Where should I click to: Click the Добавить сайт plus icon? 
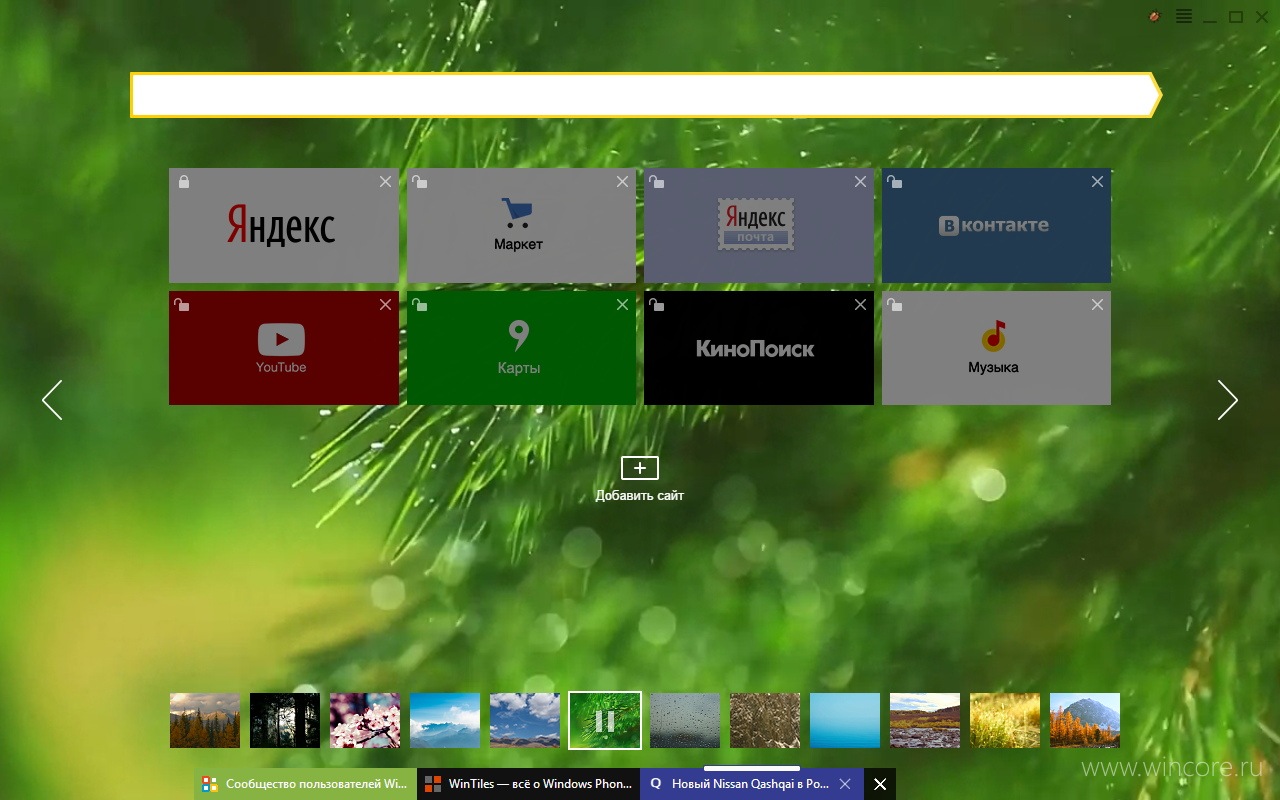tap(640, 467)
